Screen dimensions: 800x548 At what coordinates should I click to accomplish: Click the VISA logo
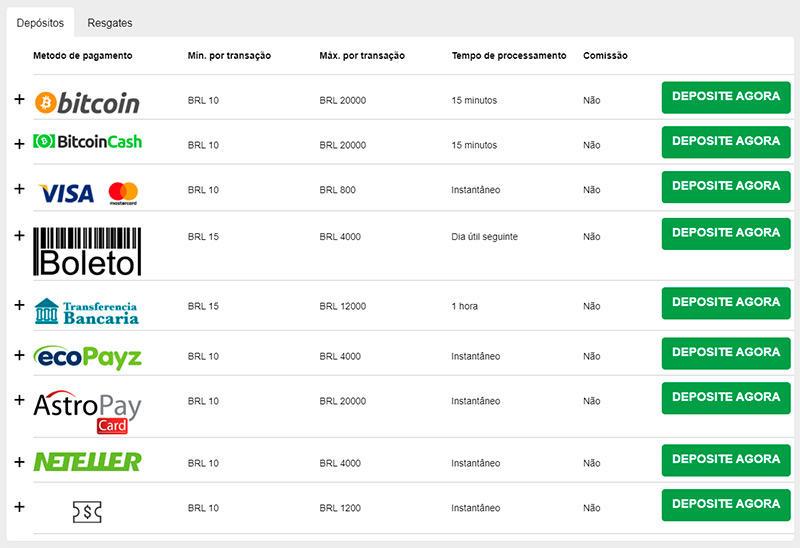[x=67, y=193]
